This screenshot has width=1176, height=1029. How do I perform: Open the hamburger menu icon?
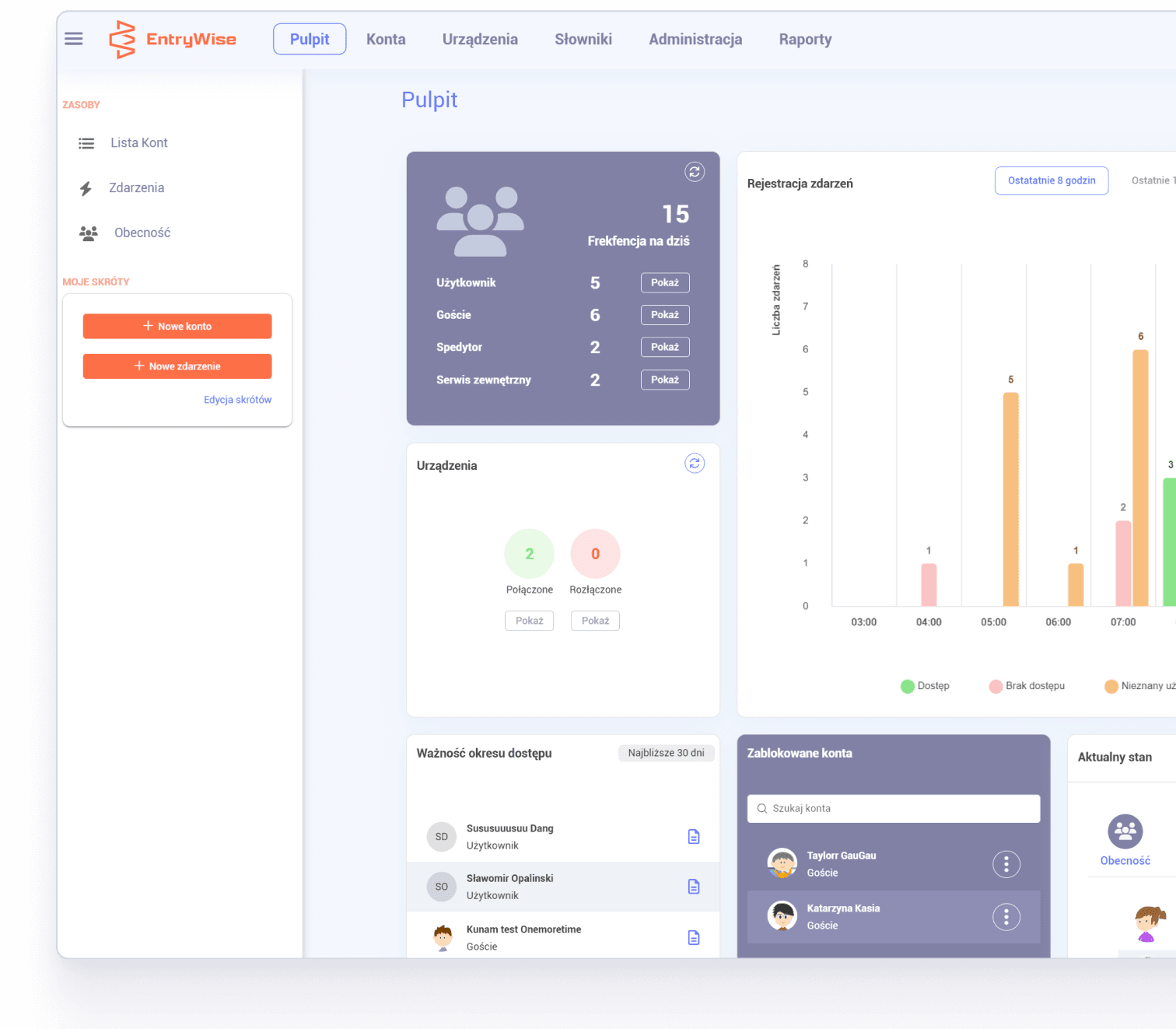(x=74, y=39)
